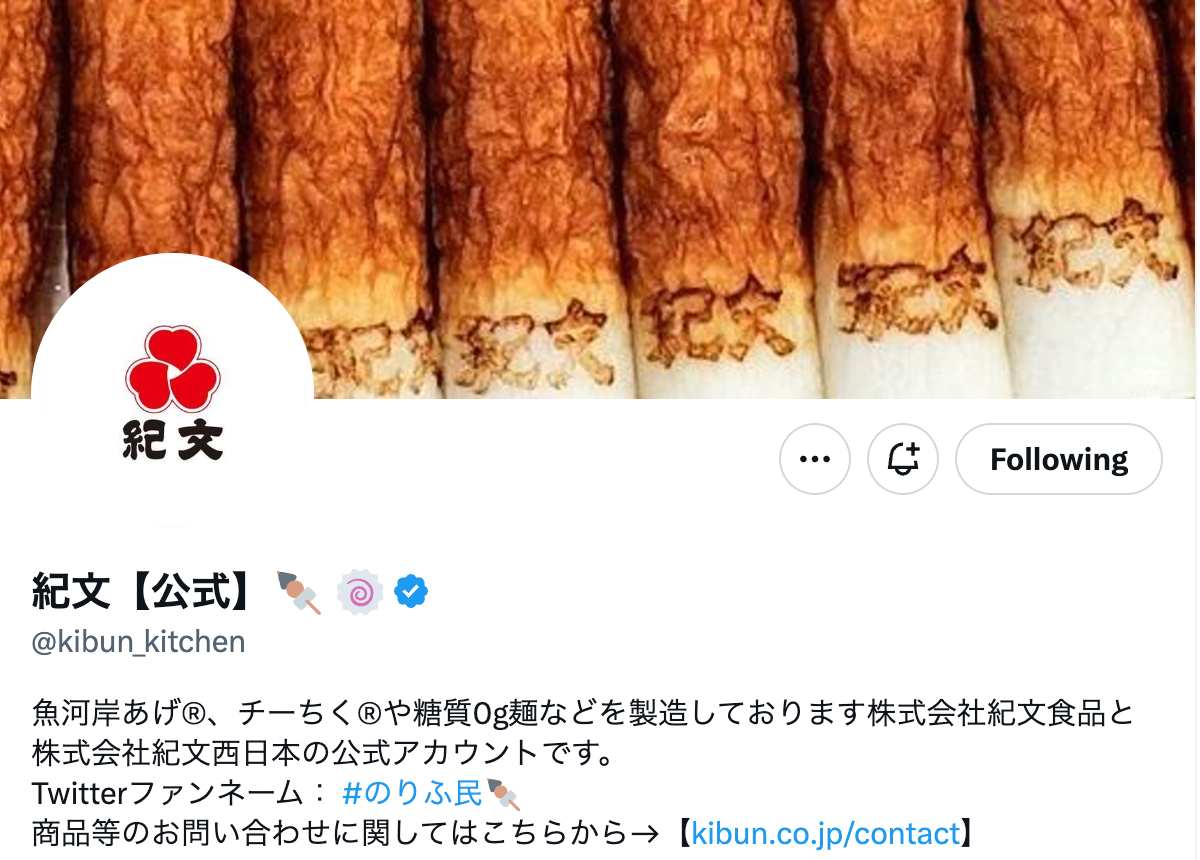This screenshot has height=860, width=1200.
Task: Click the oden skewer emoji by name
Action: [299, 591]
